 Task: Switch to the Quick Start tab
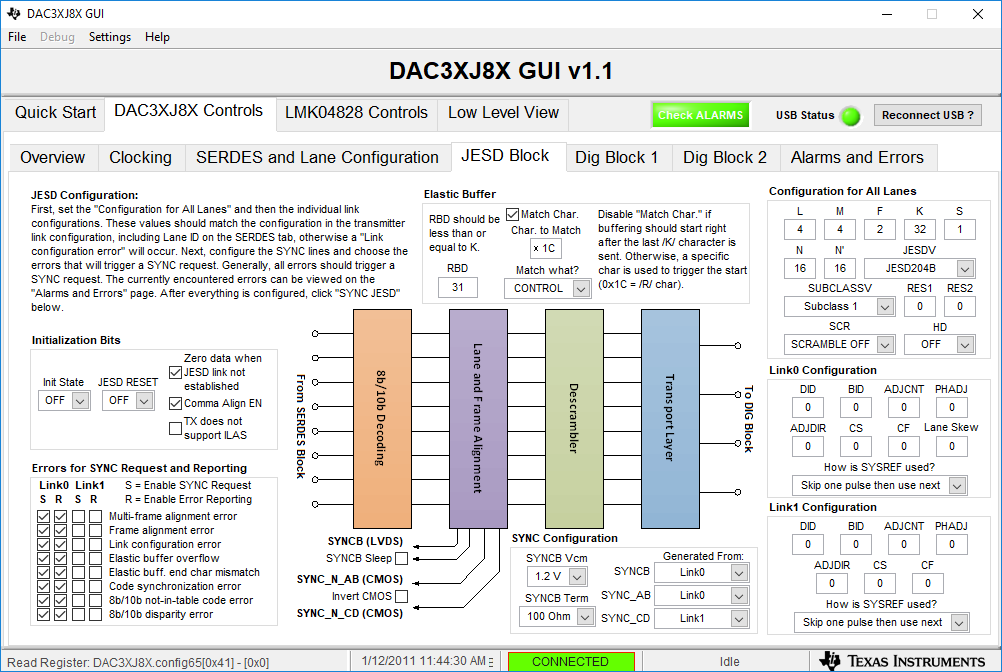55,113
